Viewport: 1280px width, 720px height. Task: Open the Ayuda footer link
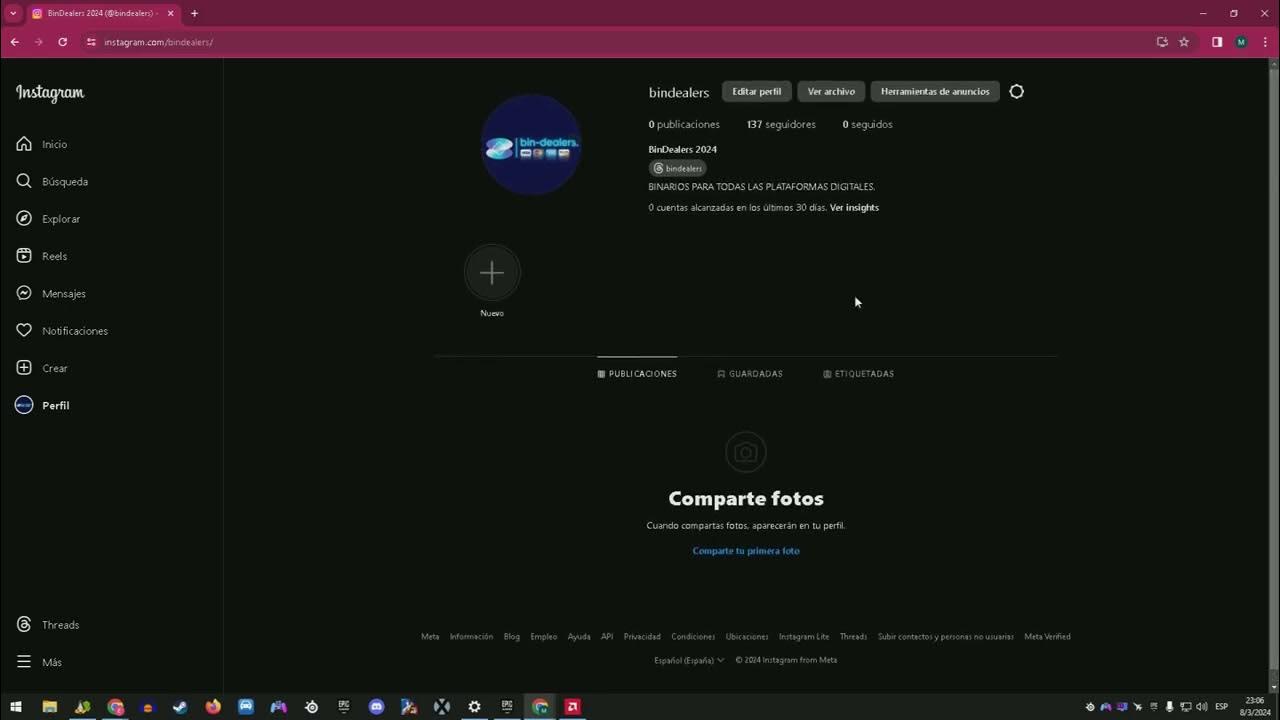coord(579,636)
